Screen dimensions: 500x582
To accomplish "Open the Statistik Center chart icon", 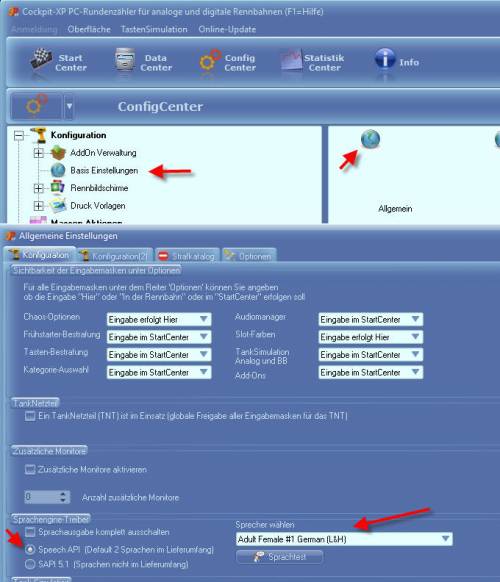I will click(291, 60).
